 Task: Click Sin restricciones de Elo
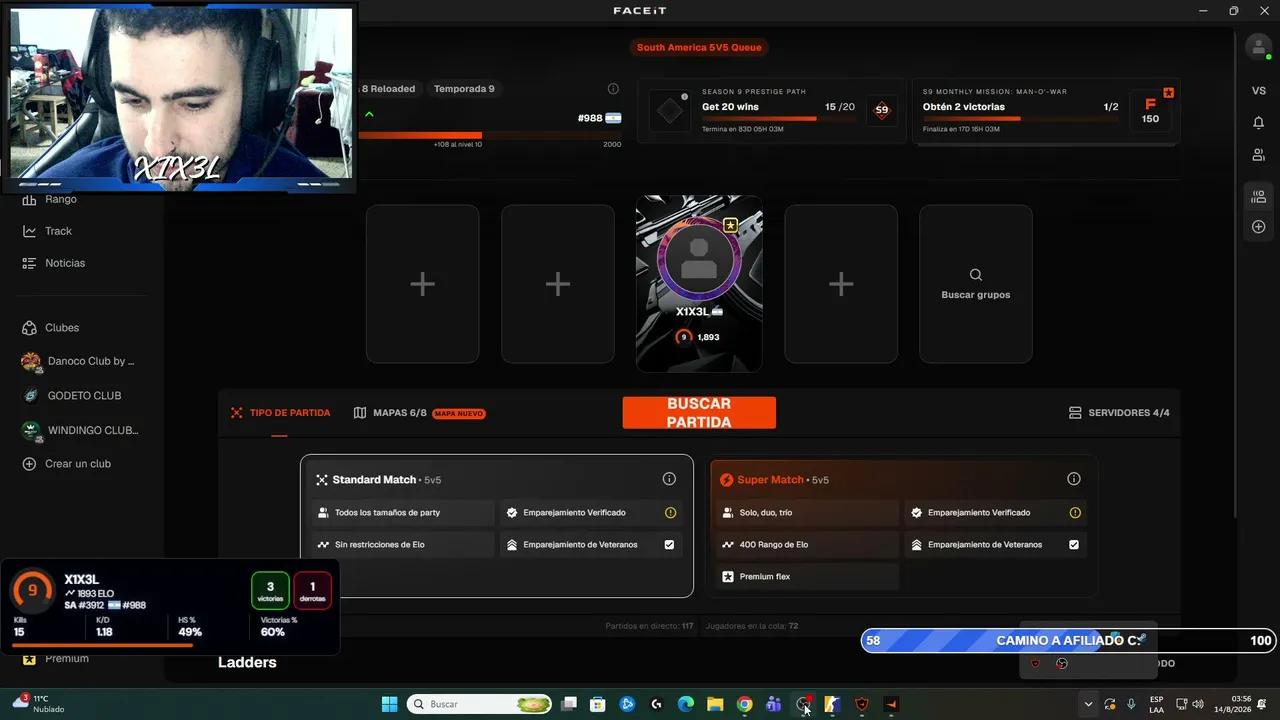tap(403, 545)
